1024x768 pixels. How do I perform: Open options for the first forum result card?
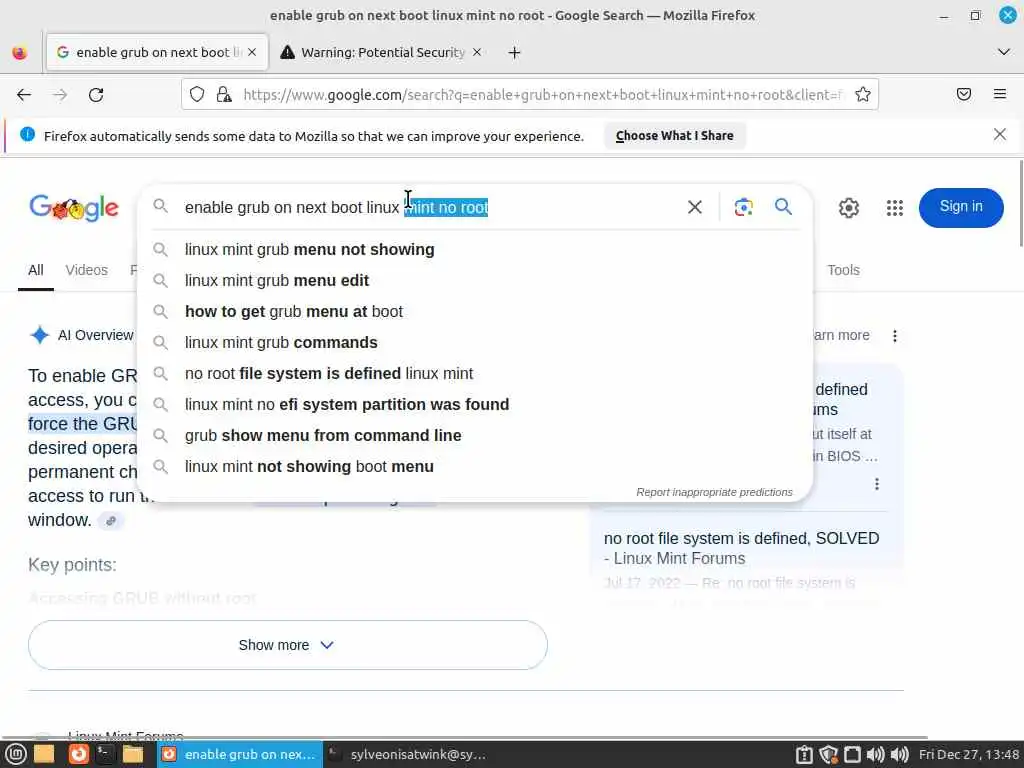pos(876,484)
